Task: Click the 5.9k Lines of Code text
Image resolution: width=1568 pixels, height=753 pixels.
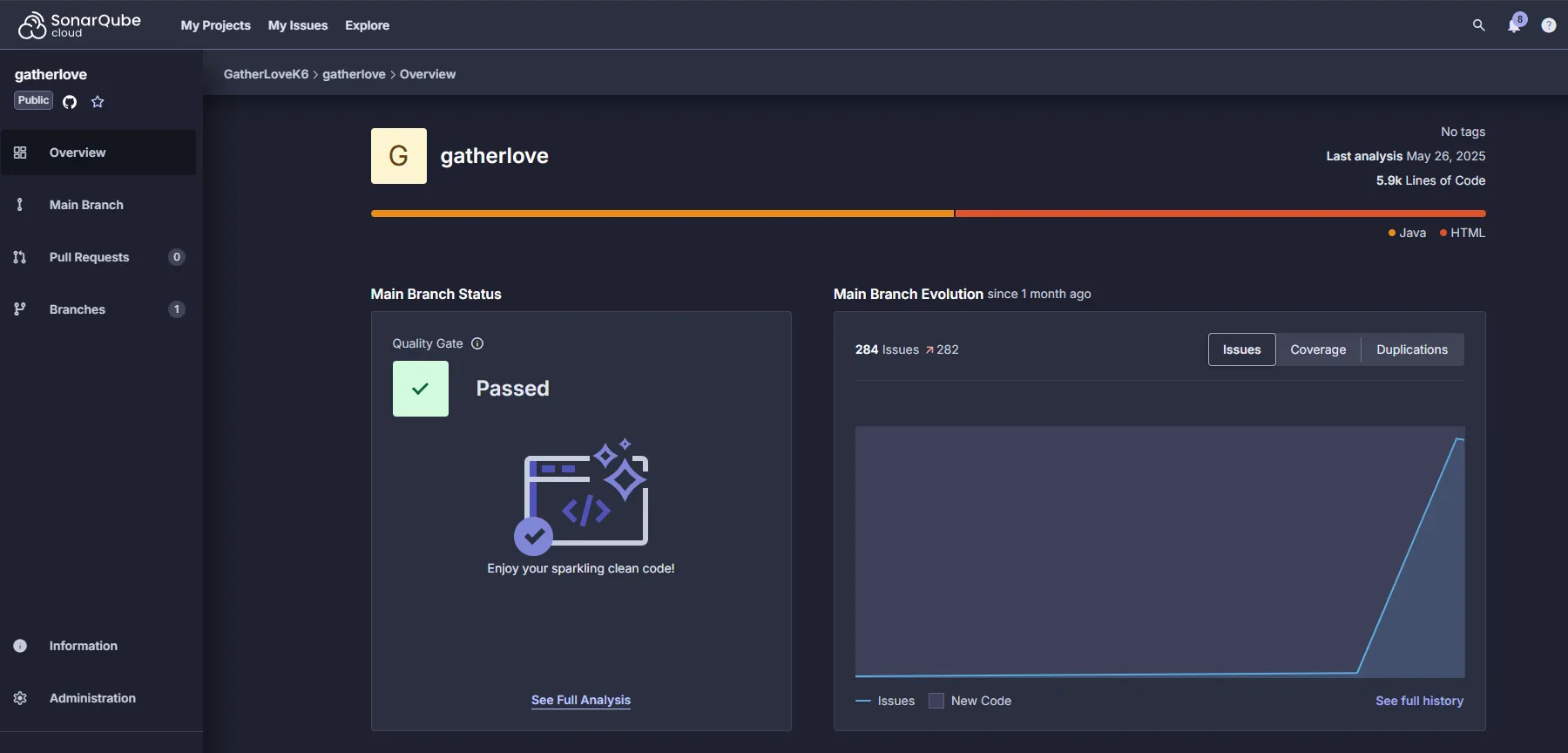Action: pyautogui.click(x=1430, y=180)
